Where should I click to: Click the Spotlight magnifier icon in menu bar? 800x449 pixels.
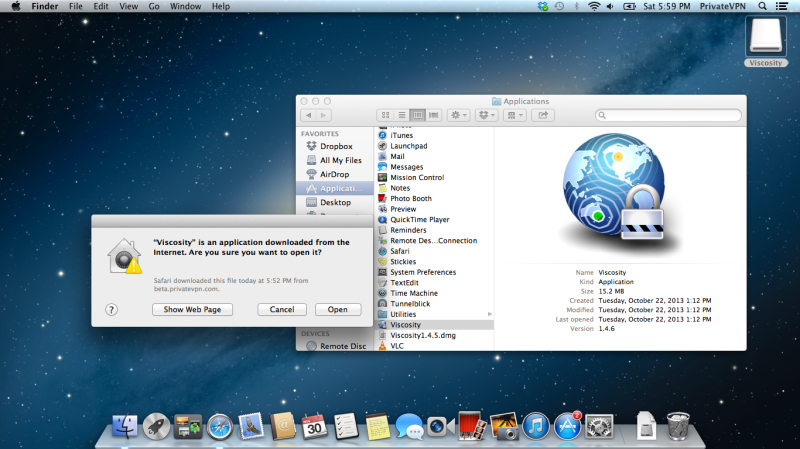coord(762,6)
